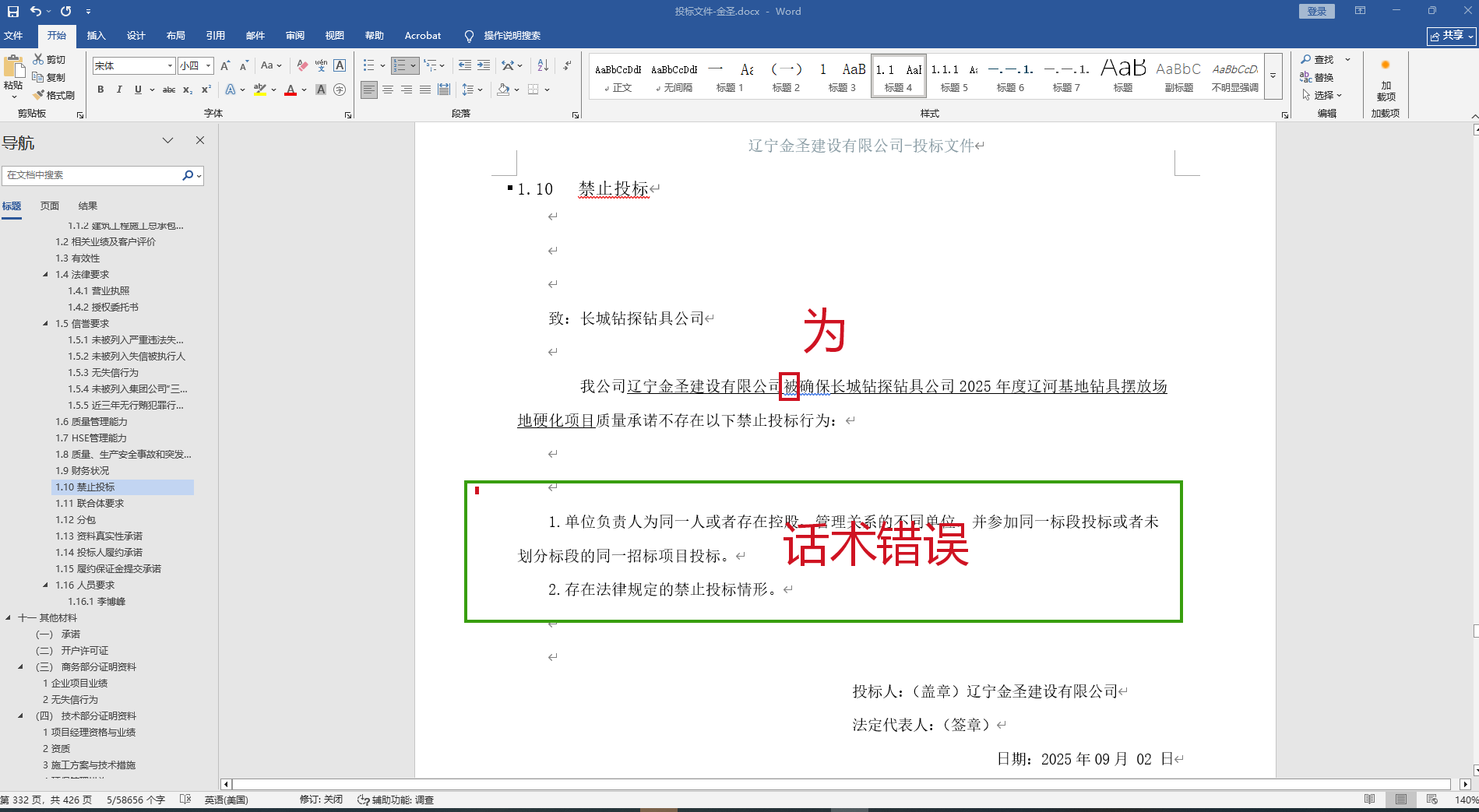Apply the yellow text highlight color

260,90
